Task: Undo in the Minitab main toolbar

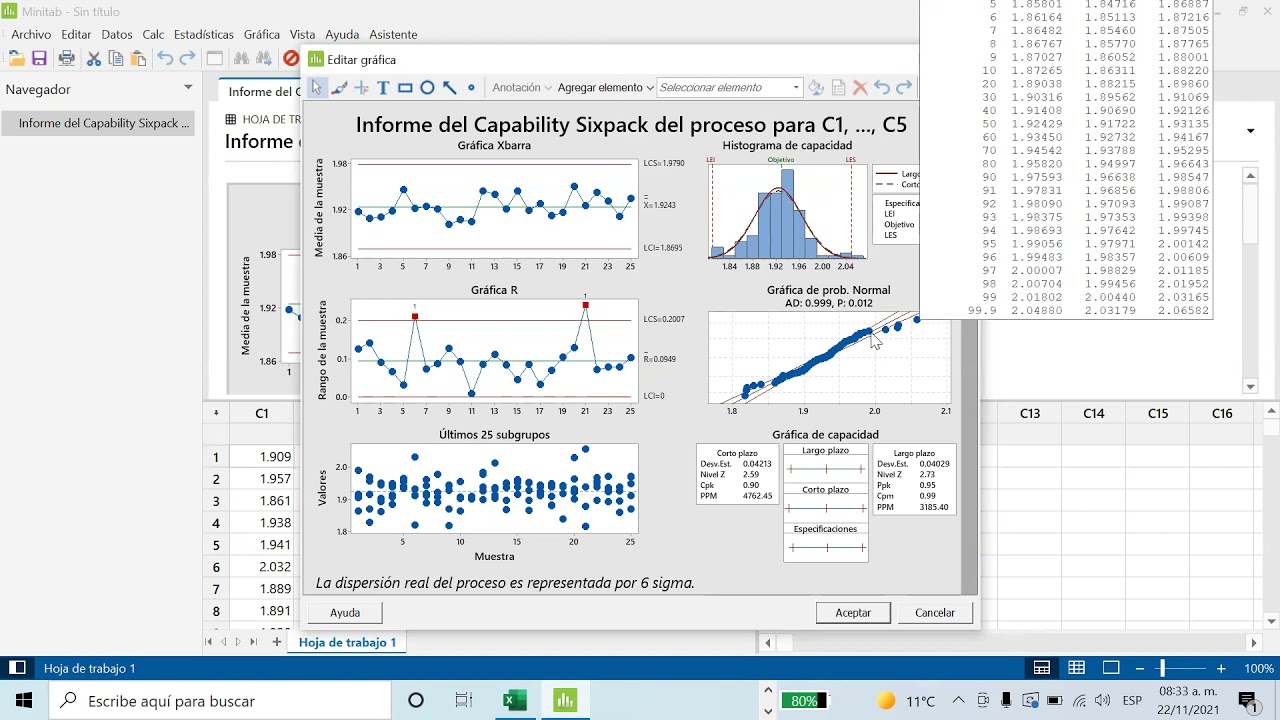Action: click(x=165, y=59)
